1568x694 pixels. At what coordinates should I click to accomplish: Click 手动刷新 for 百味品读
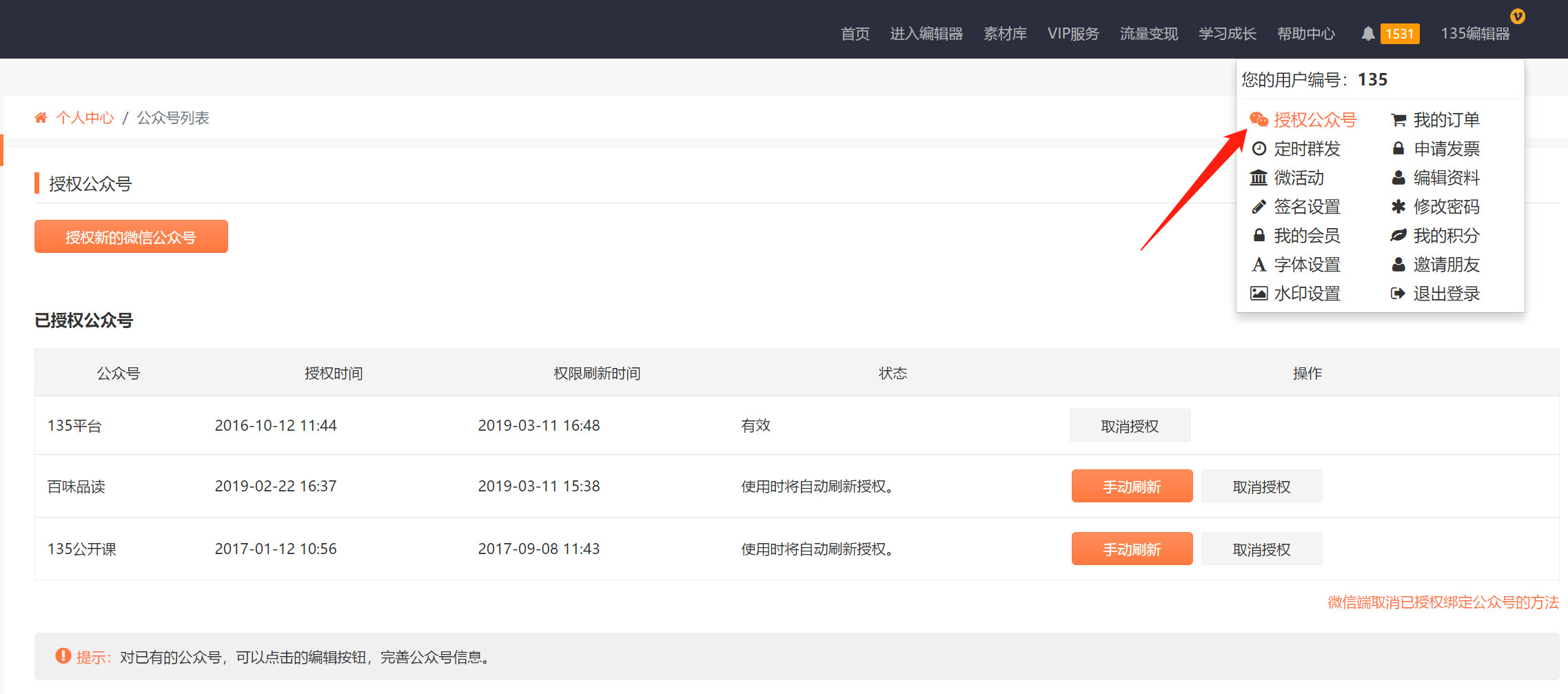point(1132,486)
